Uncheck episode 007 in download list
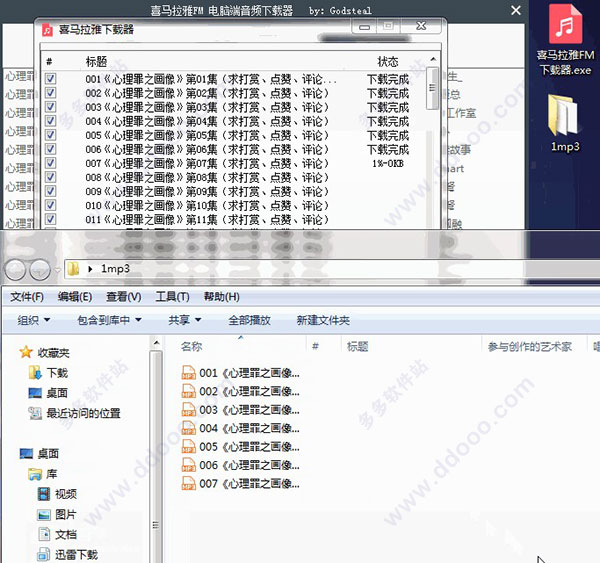Screen dimensions: 600x563 pos(51,163)
